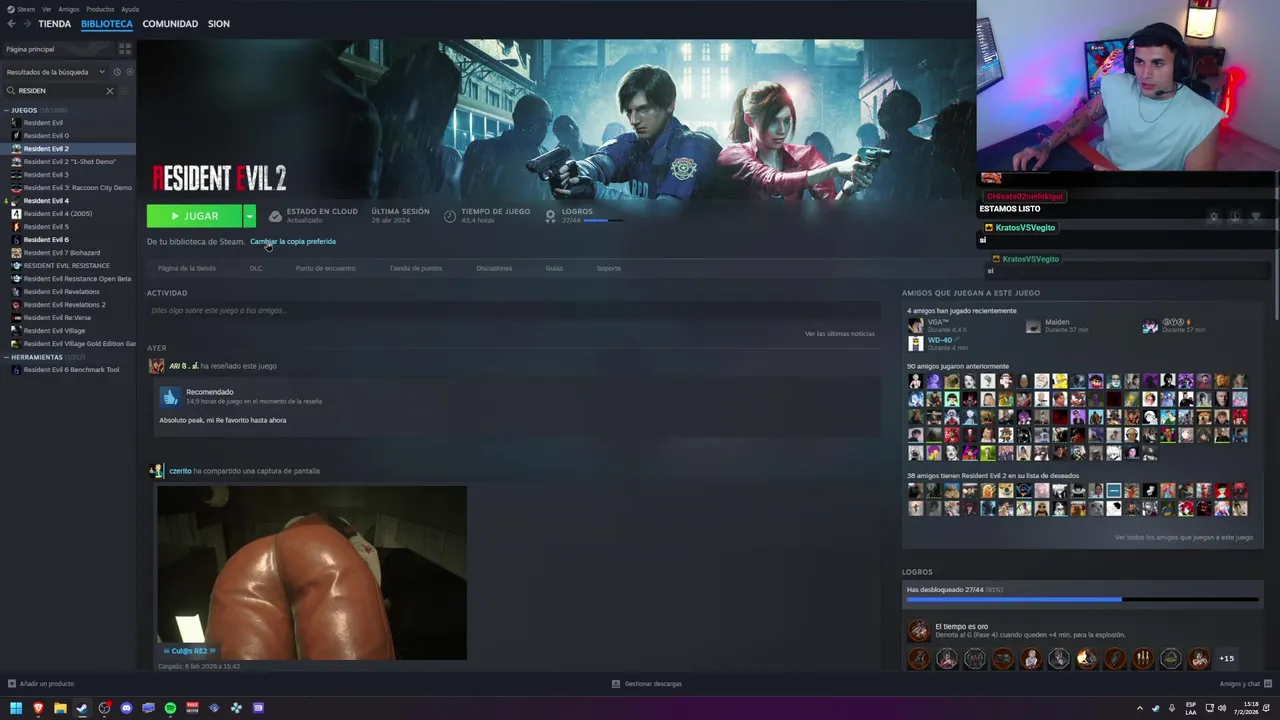
Task: Open czerito's avatar next to screenshot post
Action: (x=156, y=471)
